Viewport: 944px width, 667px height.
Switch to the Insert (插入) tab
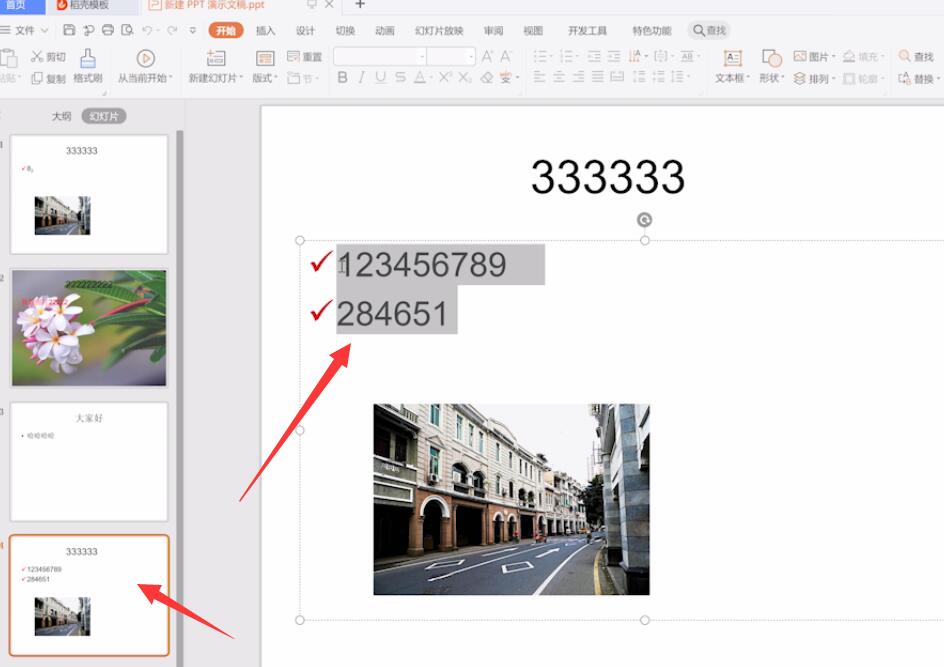(265, 31)
